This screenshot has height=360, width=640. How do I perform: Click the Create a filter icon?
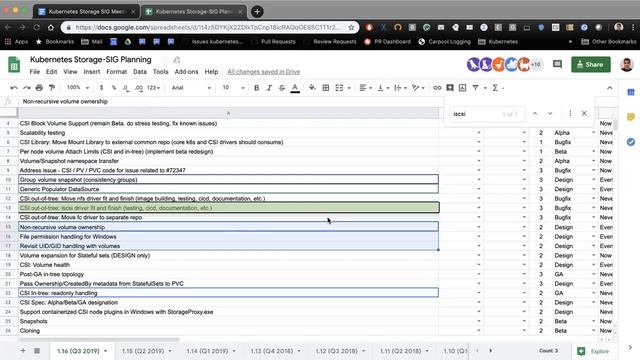[x=476, y=88]
